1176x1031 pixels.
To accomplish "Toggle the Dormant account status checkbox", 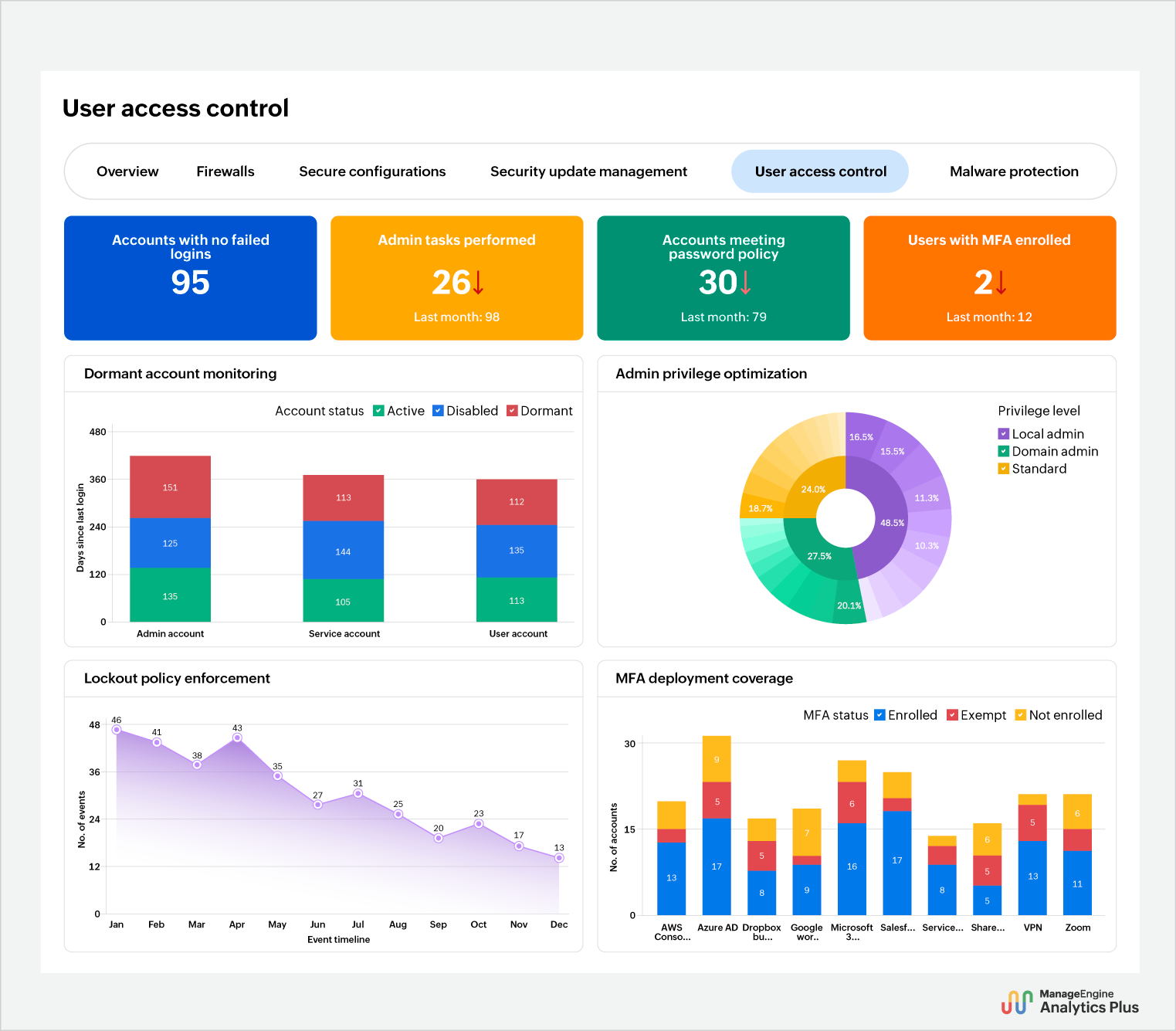I will coord(512,411).
